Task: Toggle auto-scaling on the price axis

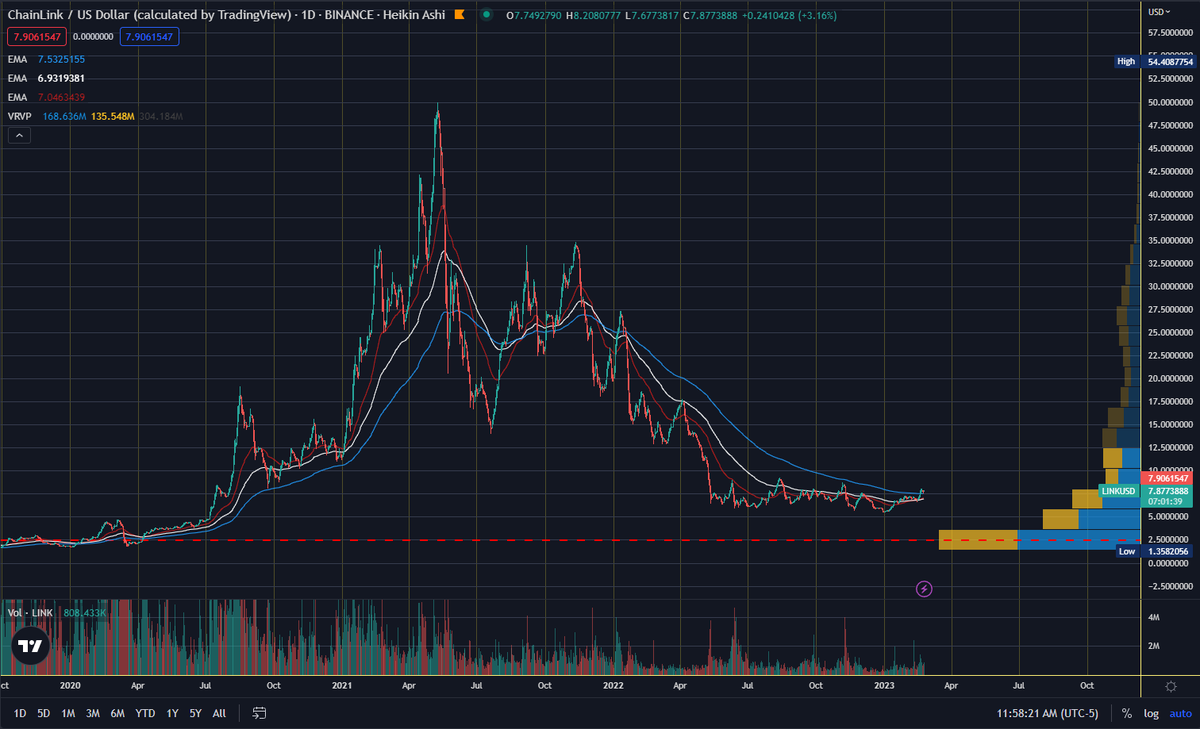Action: (1181, 713)
